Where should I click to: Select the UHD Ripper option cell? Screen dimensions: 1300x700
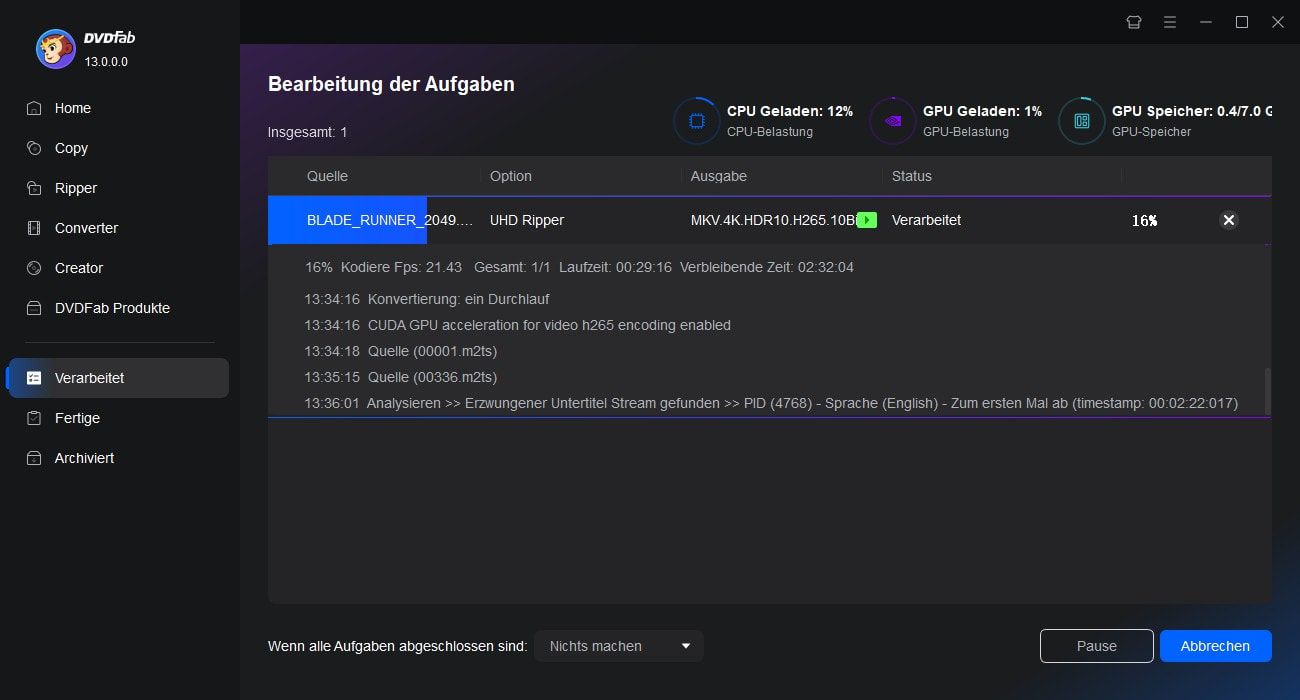(527, 220)
